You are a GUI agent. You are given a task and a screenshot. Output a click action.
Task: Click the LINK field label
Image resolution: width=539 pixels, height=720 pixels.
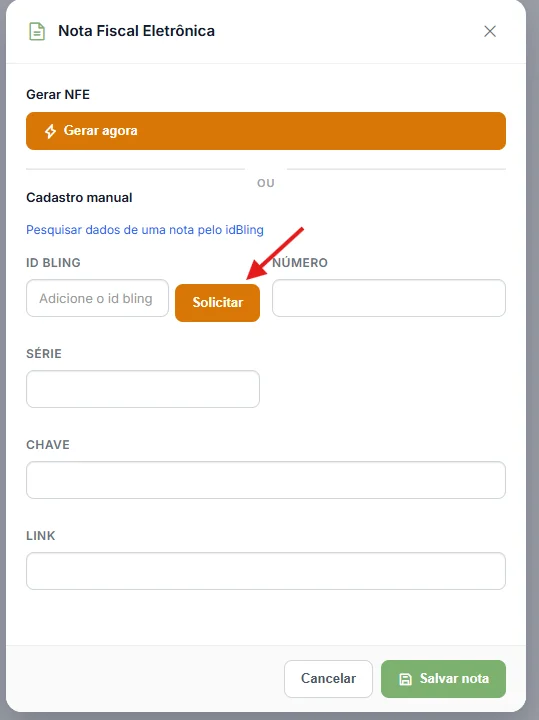point(40,535)
